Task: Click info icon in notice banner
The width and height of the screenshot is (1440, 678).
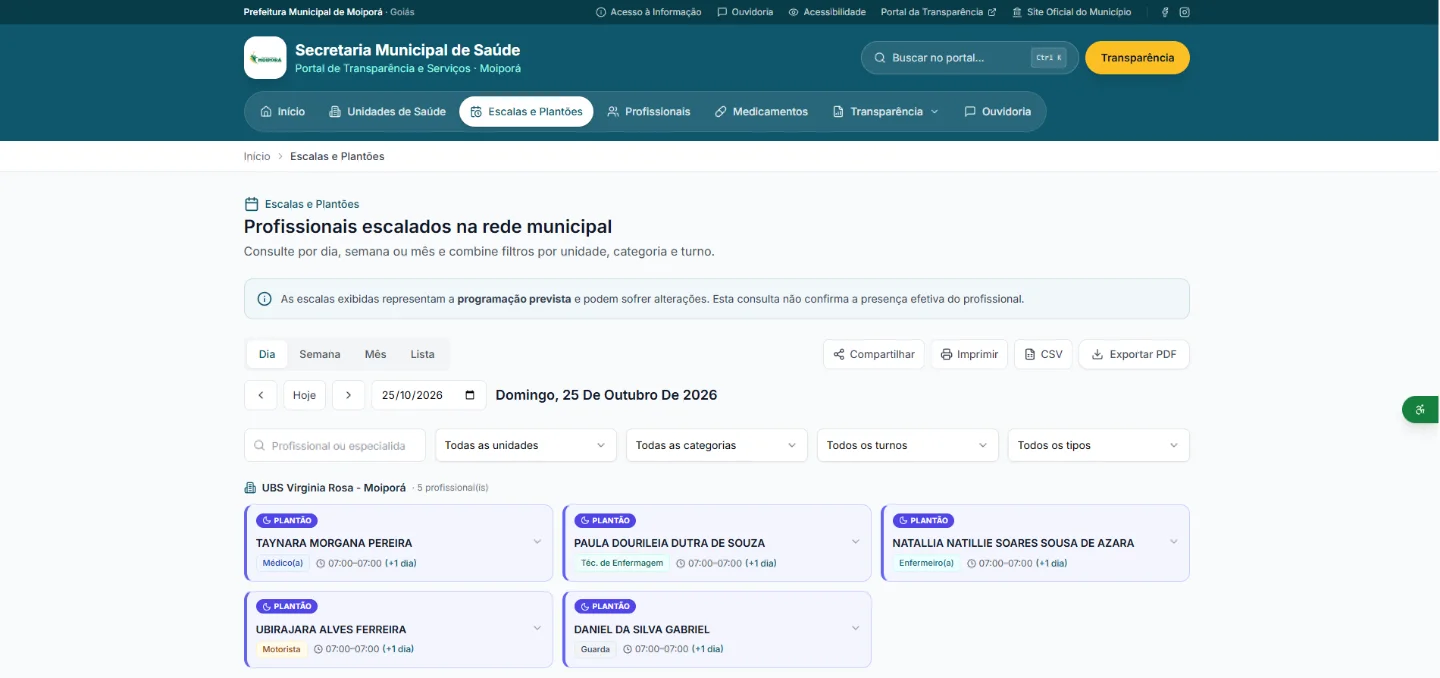Action: pos(264,299)
